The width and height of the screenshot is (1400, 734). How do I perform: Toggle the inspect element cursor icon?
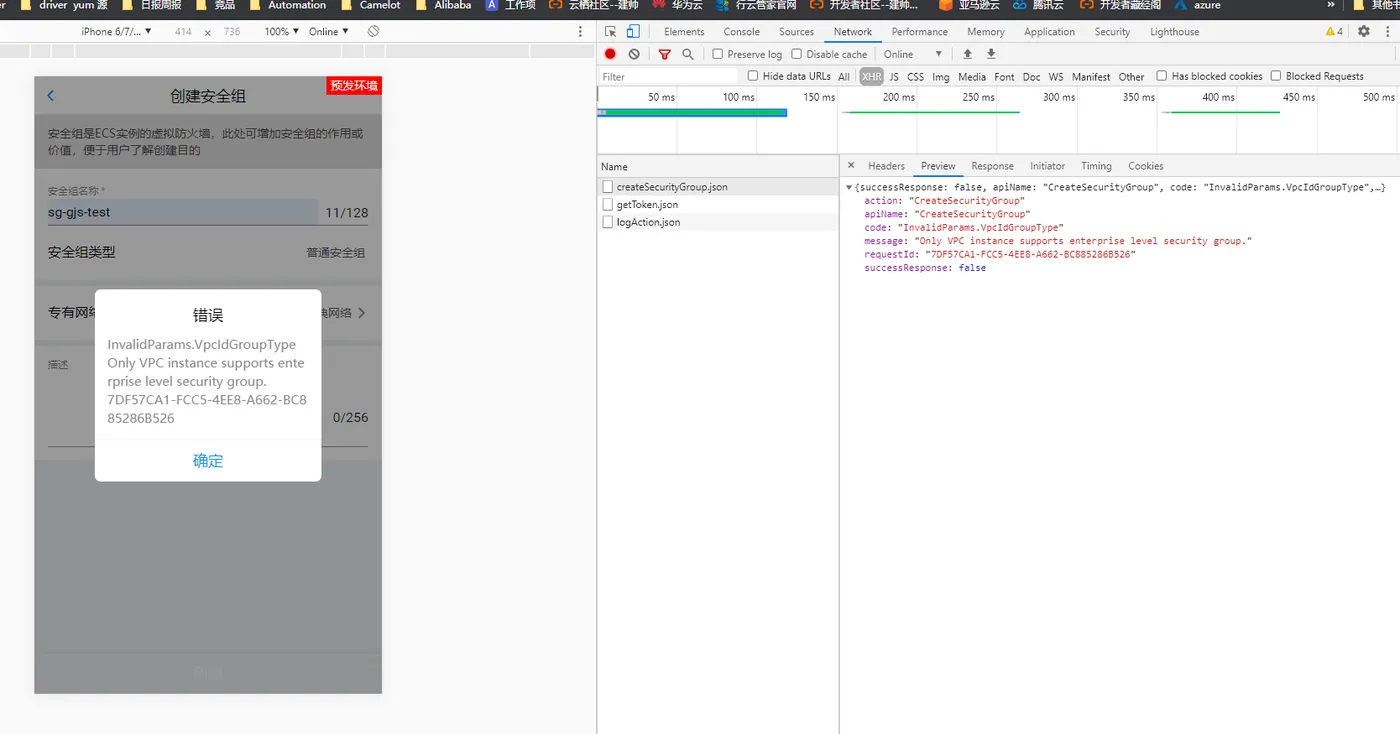[611, 32]
